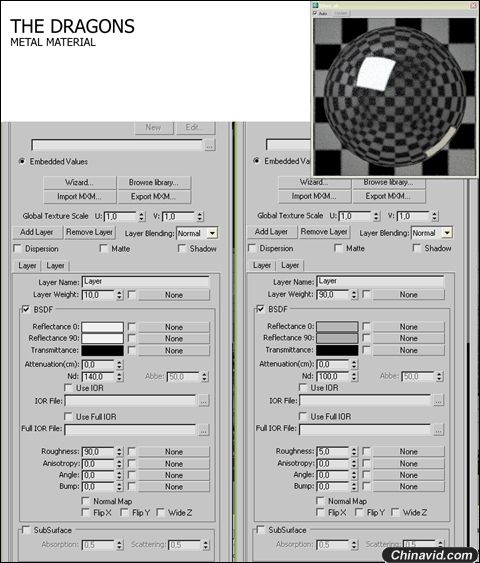Click Export MXM button in left panel
The height and width of the screenshot is (563, 480).
[x=154, y=197]
